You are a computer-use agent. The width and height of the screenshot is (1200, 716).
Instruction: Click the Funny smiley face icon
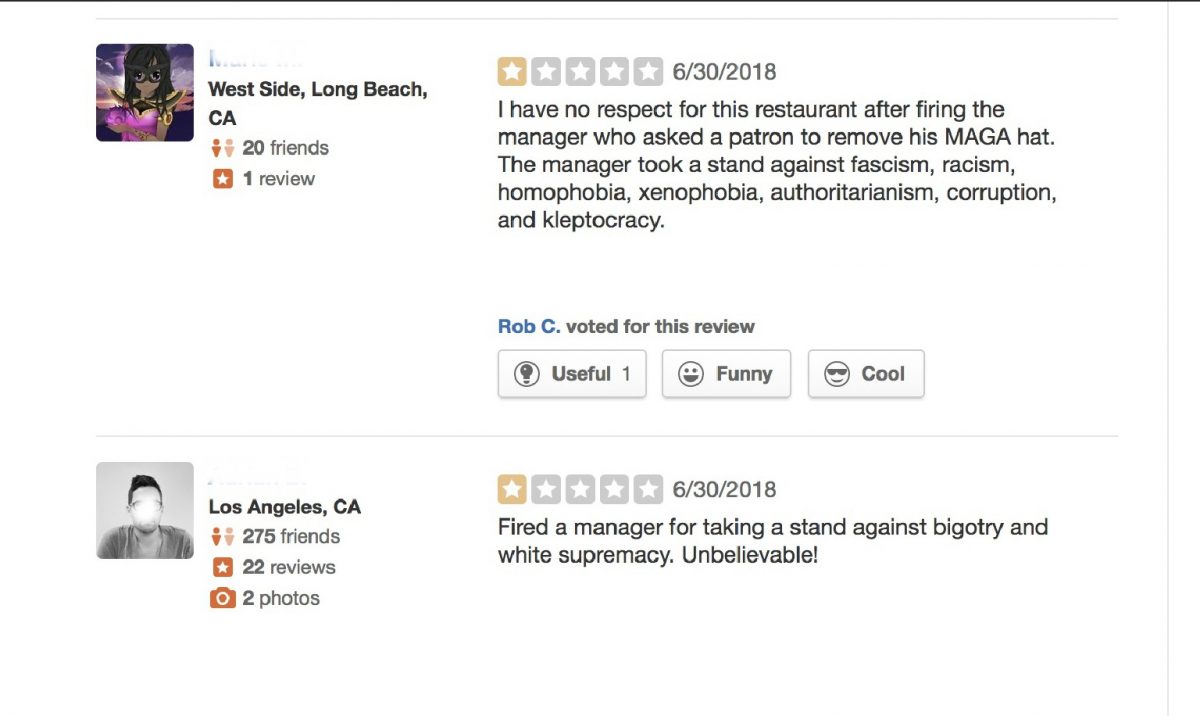[x=690, y=374]
